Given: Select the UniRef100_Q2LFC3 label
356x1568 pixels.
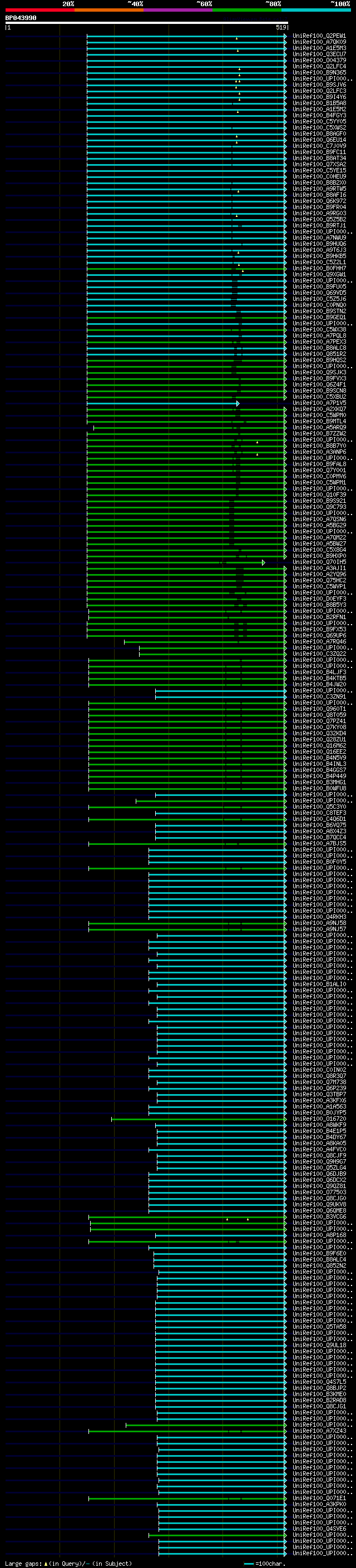Looking at the screenshot, I should [319, 91].
